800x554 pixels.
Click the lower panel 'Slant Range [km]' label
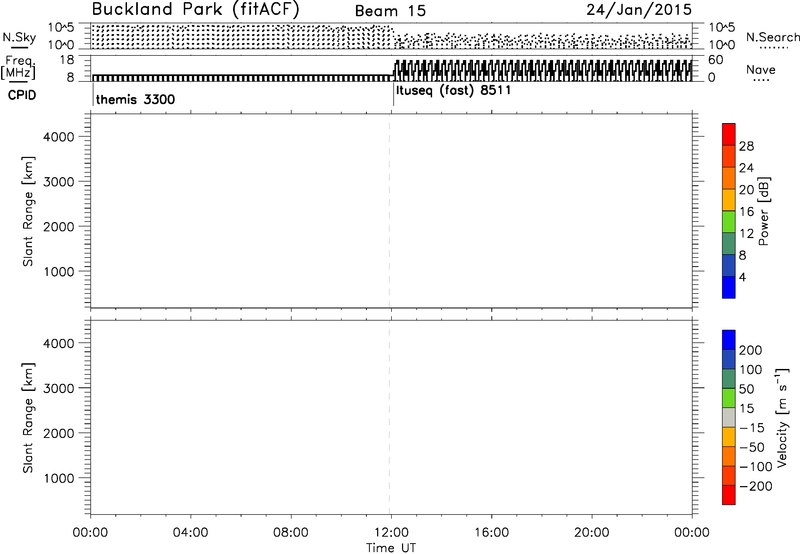click(28, 418)
